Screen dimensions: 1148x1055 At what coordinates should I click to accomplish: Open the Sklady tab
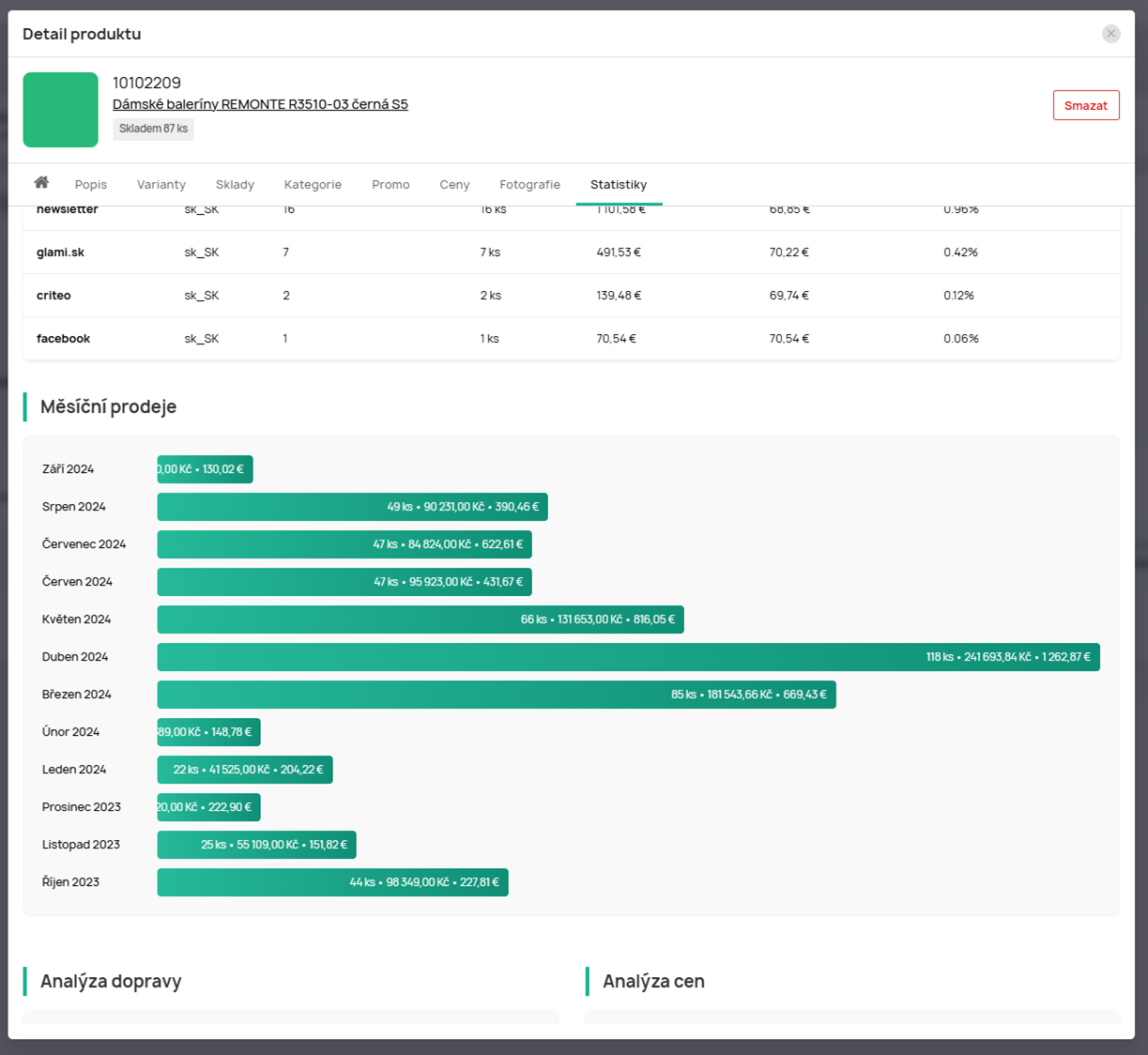235,185
